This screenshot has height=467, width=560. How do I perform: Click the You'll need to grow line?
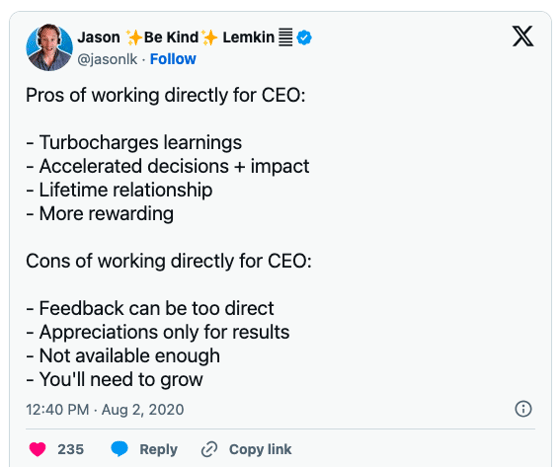coord(114,380)
